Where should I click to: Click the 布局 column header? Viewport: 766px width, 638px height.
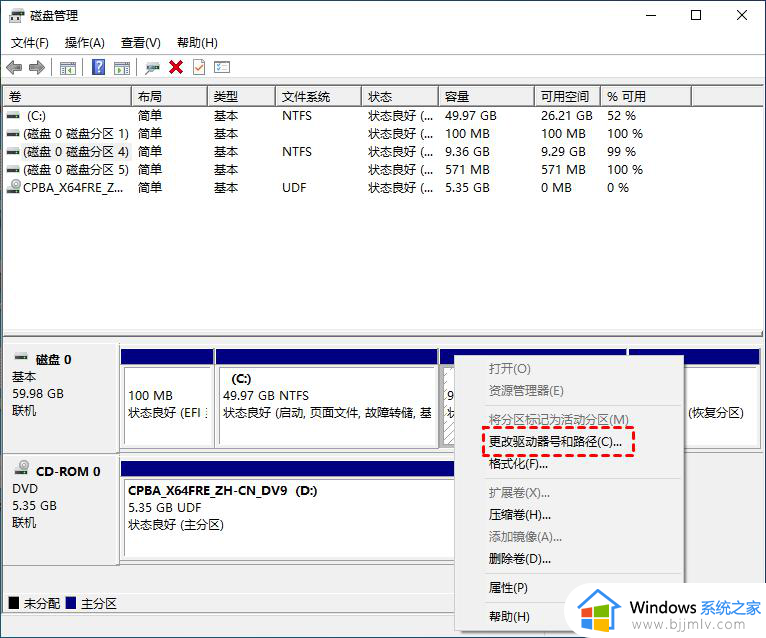click(x=170, y=96)
